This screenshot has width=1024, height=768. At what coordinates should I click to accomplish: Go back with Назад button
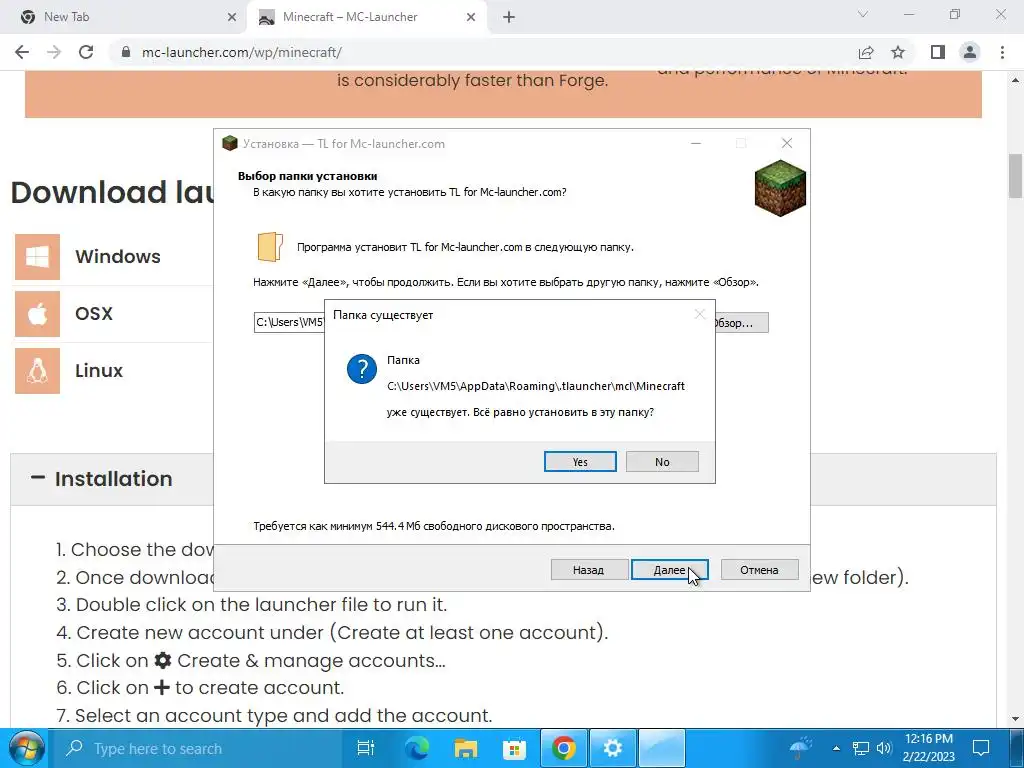click(x=588, y=569)
